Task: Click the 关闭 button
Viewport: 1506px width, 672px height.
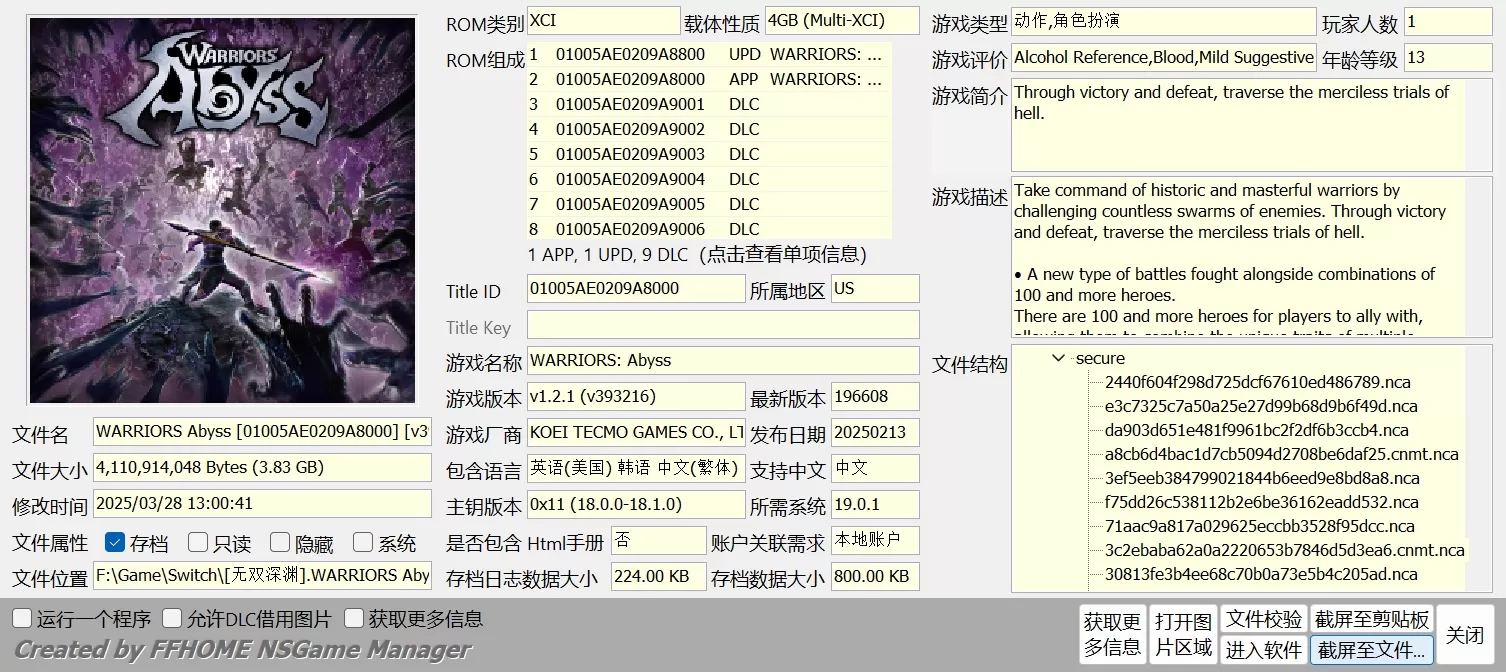Action: pyautogui.click(x=1465, y=633)
